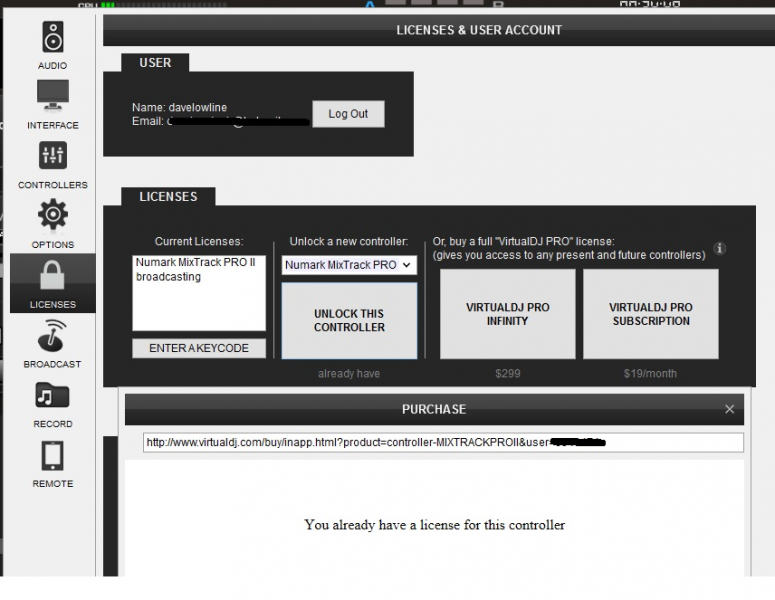The image size is (775, 600).
Task: Open the Controllers mixer icon
Action: [53, 155]
